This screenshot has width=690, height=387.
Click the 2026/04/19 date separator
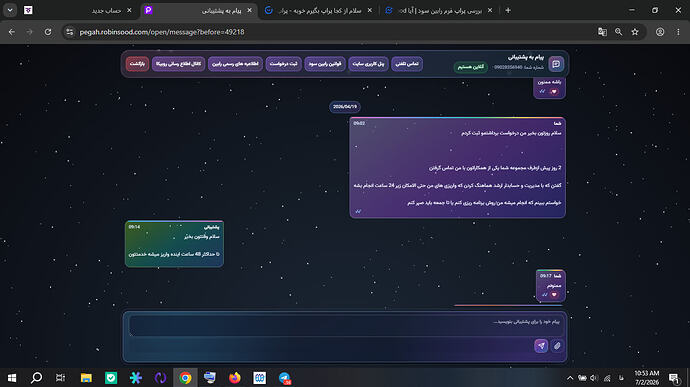[x=345, y=107]
